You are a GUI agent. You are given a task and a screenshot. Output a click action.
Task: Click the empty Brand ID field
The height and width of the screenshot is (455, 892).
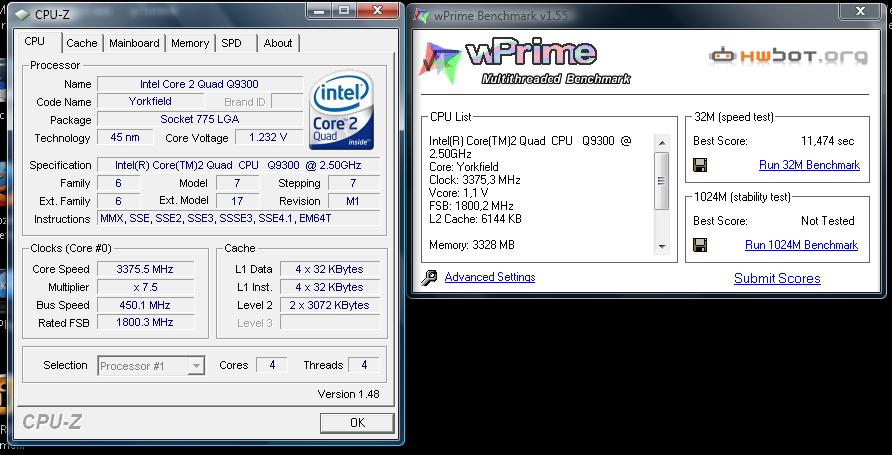point(287,101)
